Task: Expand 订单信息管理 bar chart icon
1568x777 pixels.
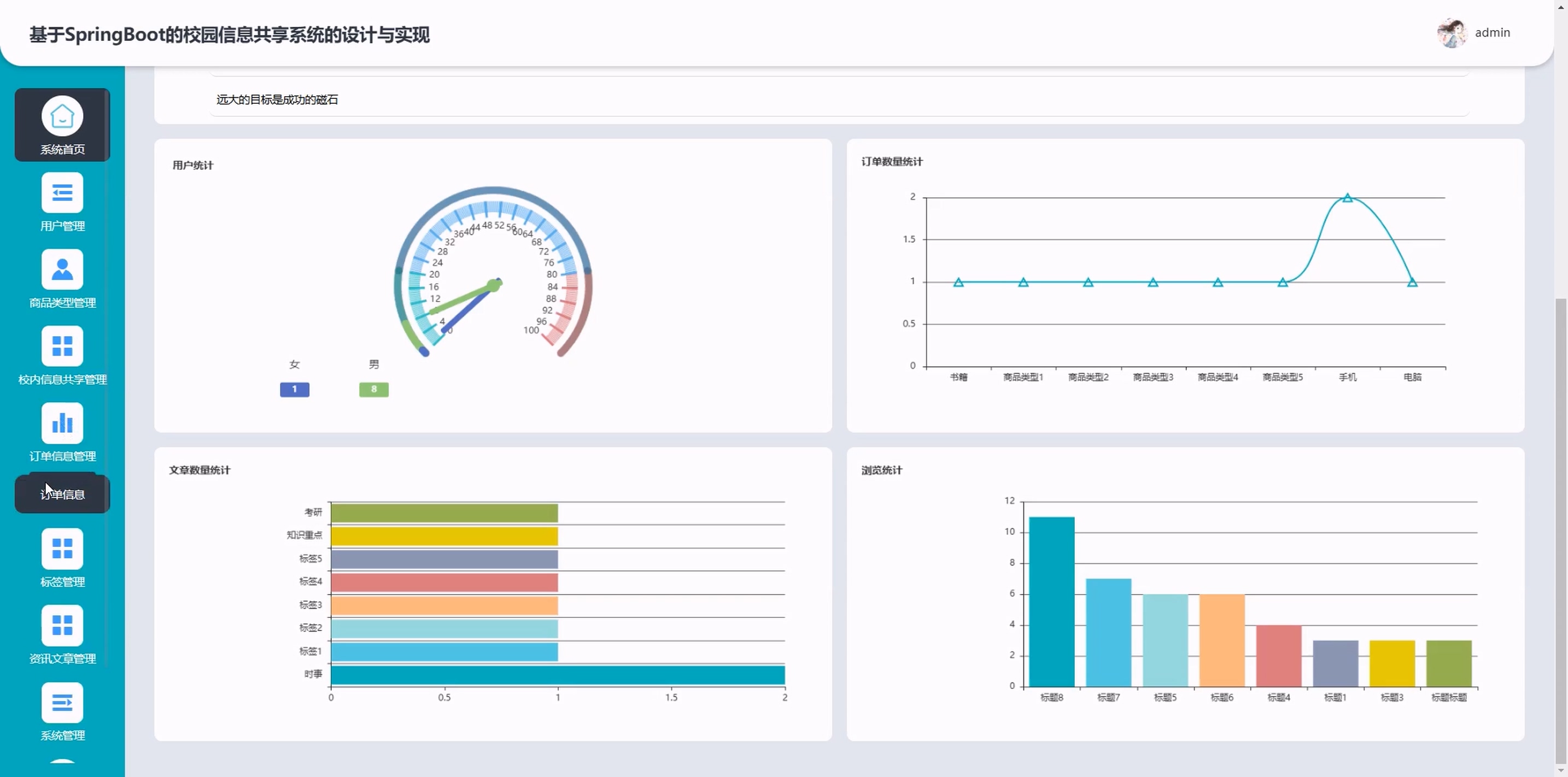Action: [62, 423]
